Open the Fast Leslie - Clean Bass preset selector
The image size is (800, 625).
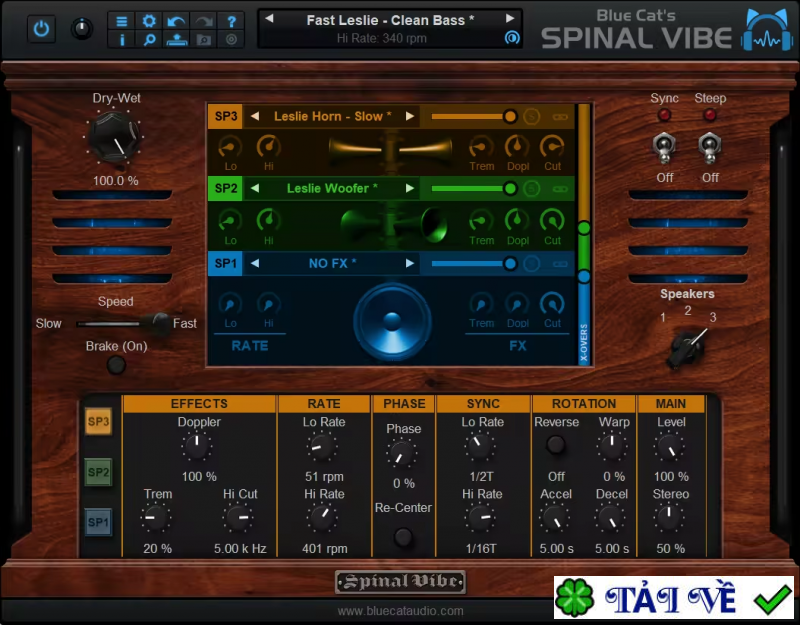390,20
